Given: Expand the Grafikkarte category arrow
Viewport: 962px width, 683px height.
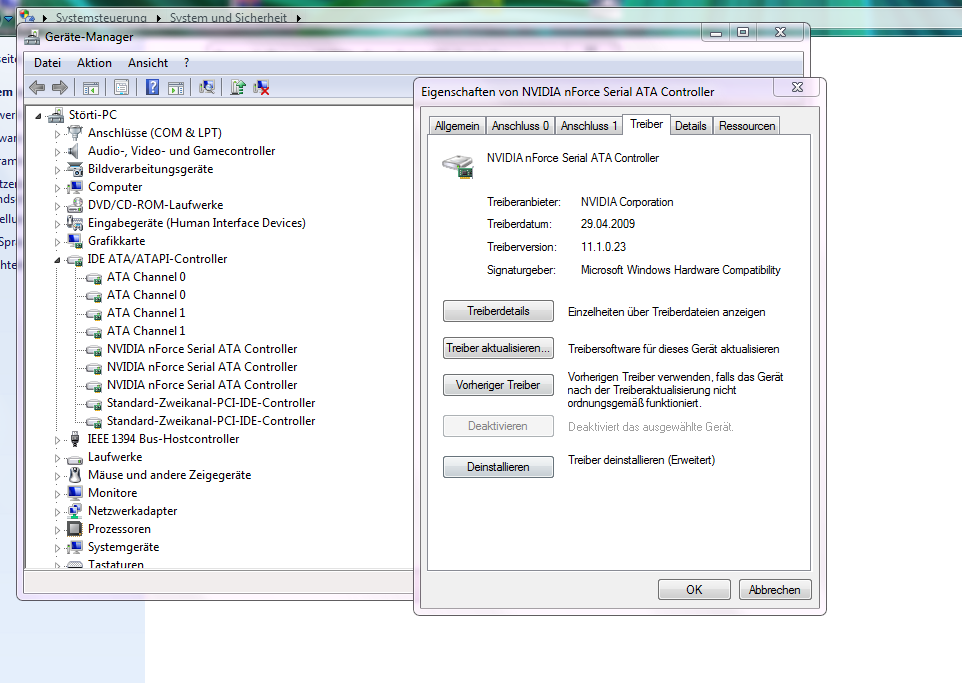Looking at the screenshot, I should (x=57, y=242).
